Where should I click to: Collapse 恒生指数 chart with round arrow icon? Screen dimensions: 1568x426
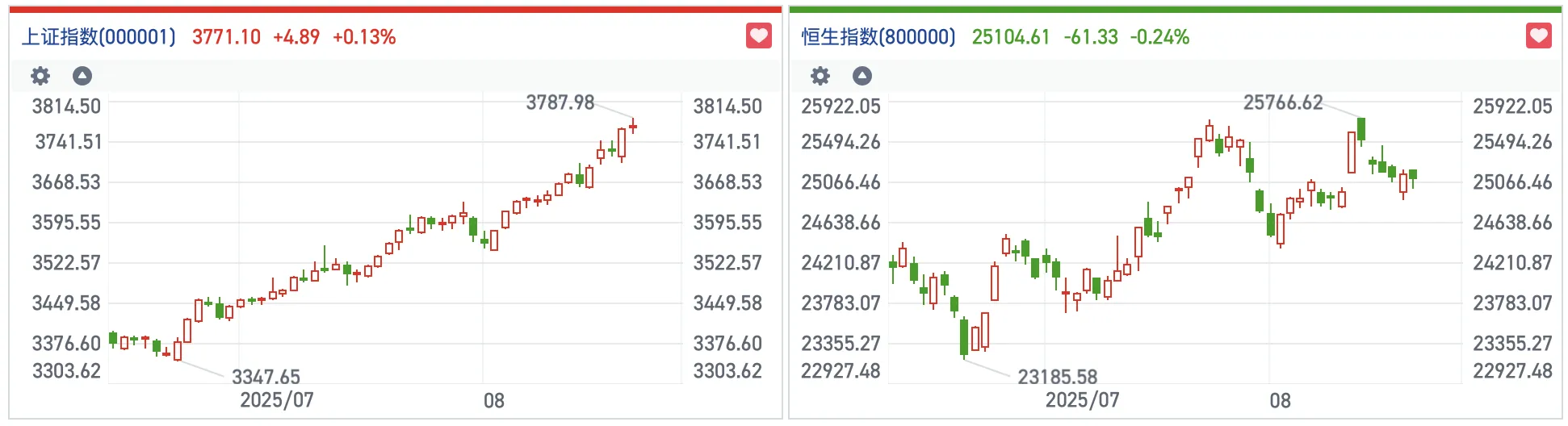tap(862, 76)
